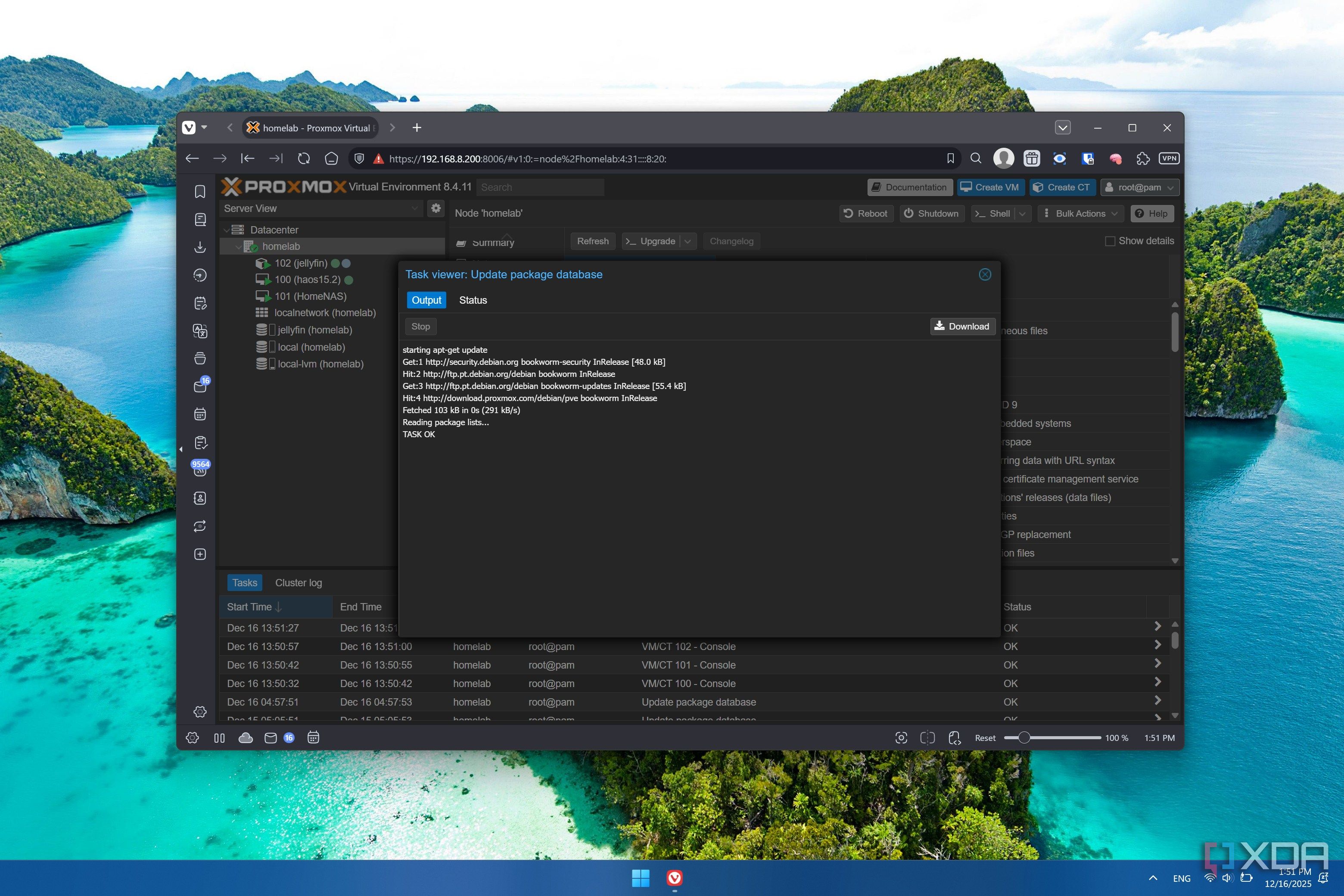Click the Download button in the Task viewer
This screenshot has height=896, width=1344.
962,326
